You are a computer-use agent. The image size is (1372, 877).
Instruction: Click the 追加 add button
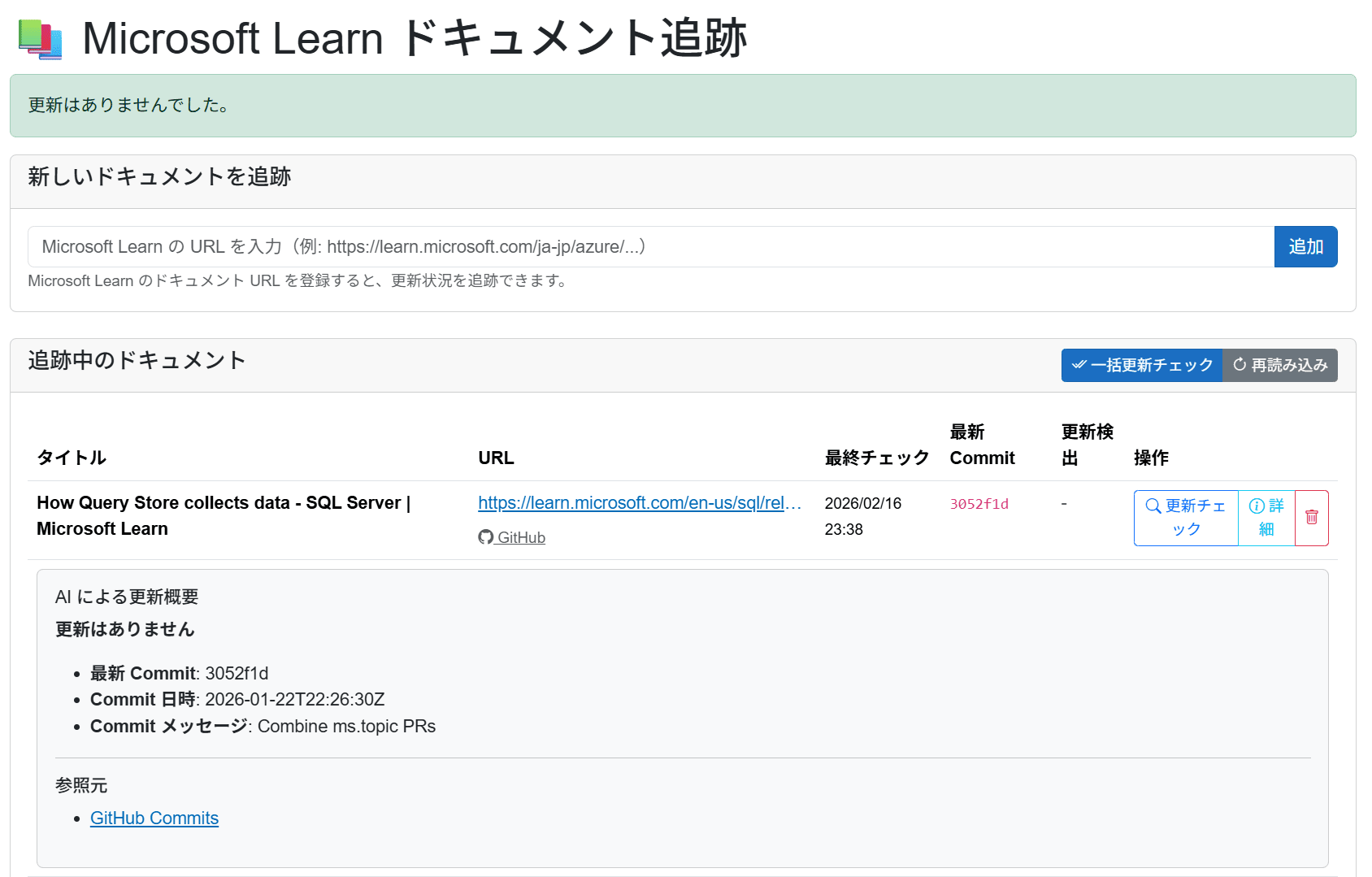[x=1306, y=246]
